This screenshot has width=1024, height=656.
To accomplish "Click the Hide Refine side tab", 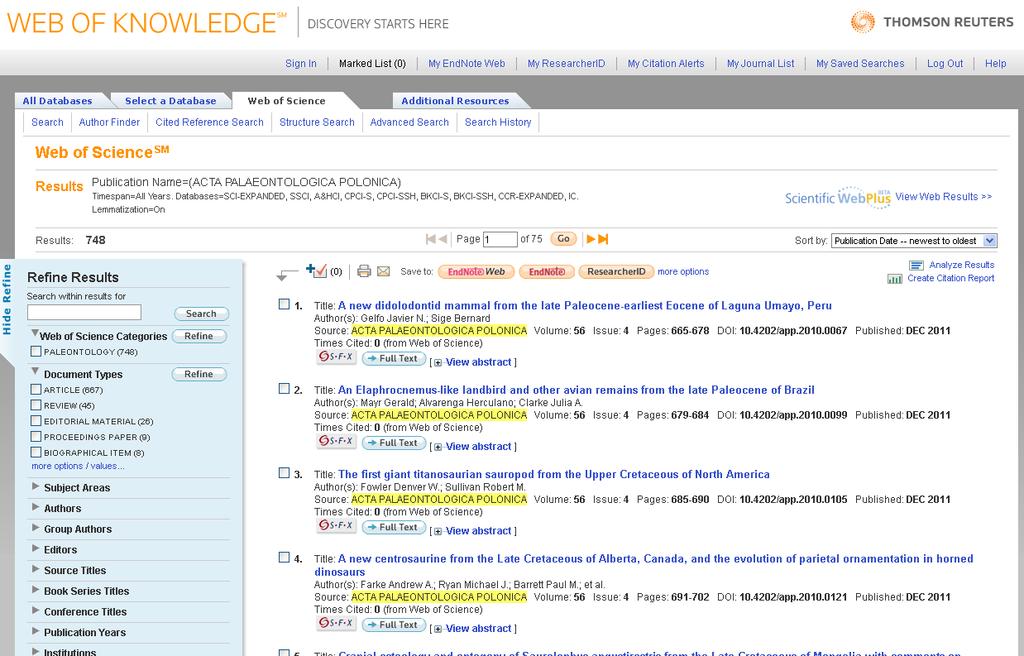I will (7, 299).
